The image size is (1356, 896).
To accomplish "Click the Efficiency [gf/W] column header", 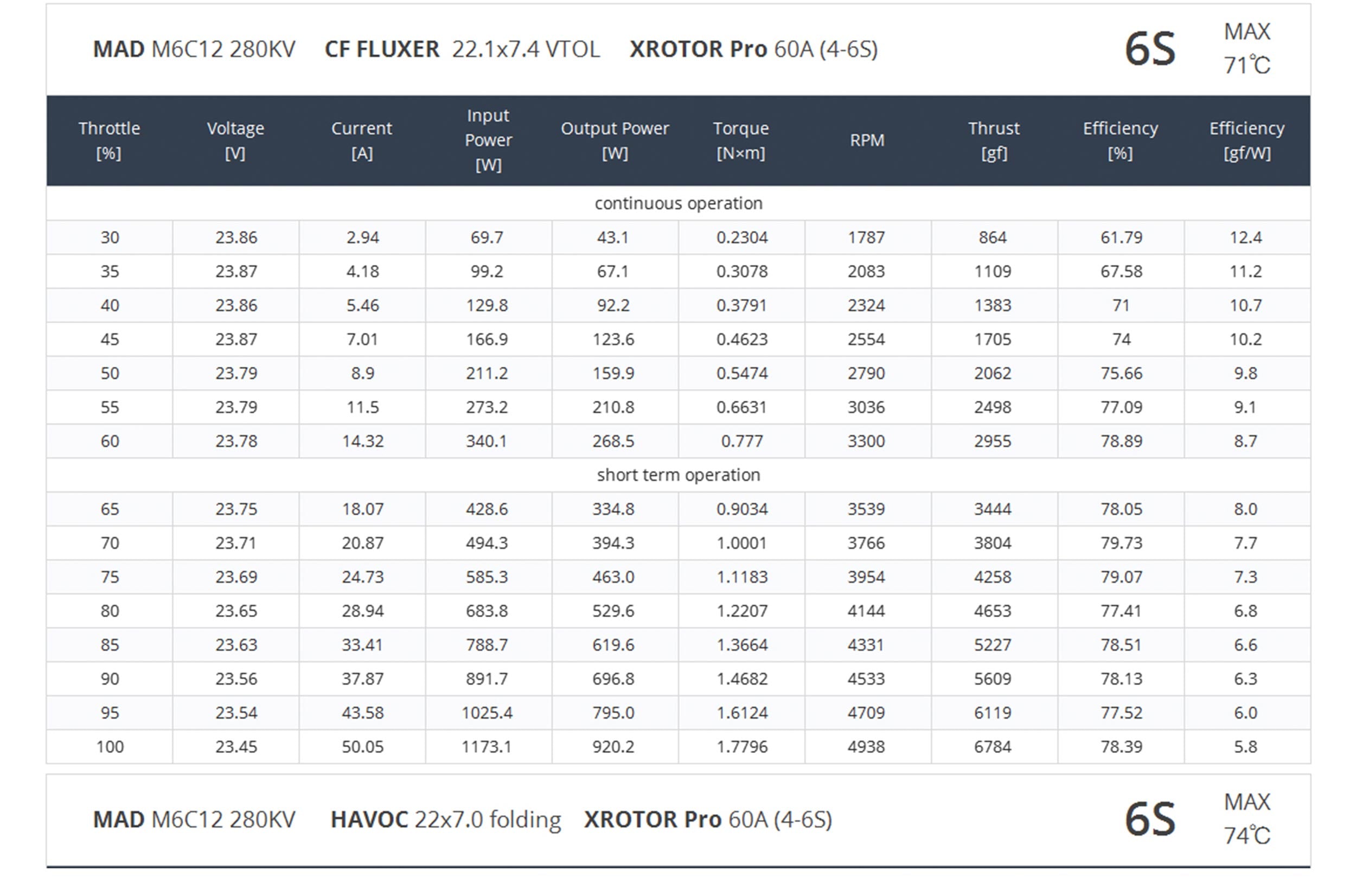I will click(x=1247, y=140).
